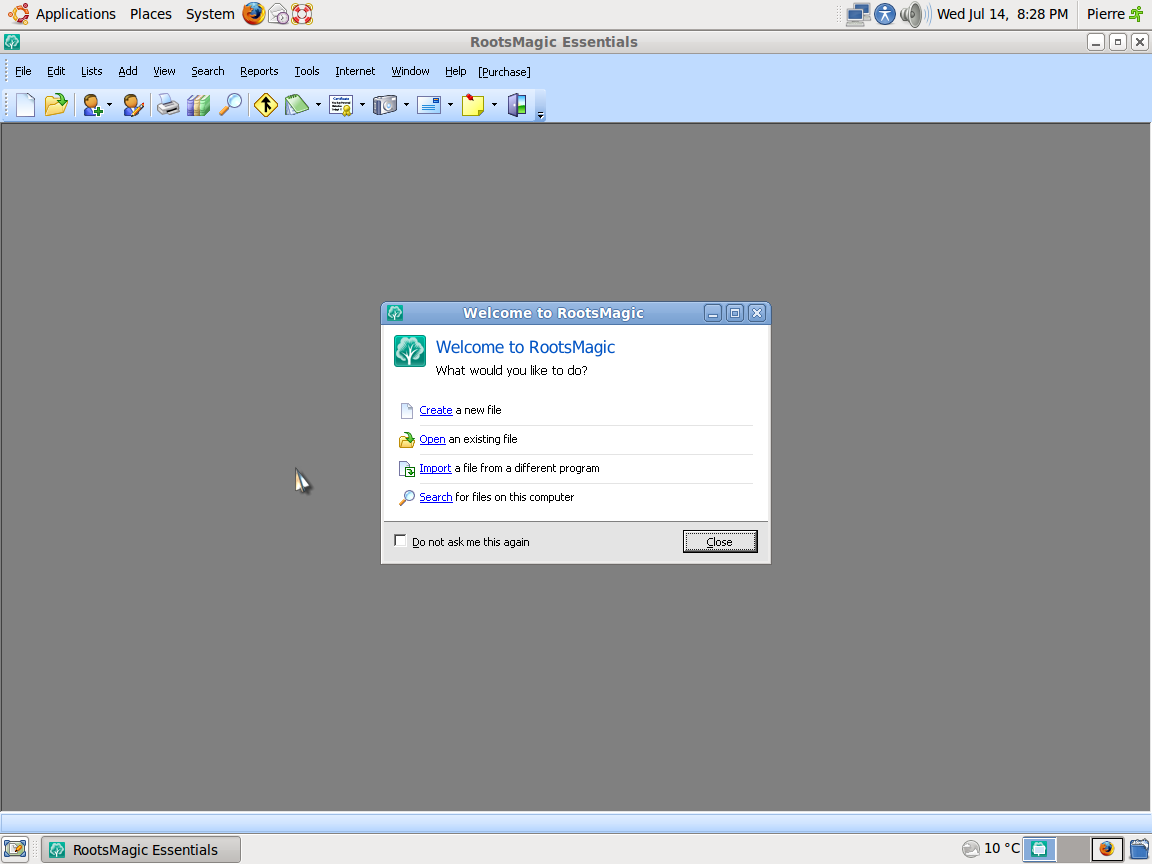Click the green notepad toolbar icon
The width and height of the screenshot is (1152, 864).
click(297, 105)
